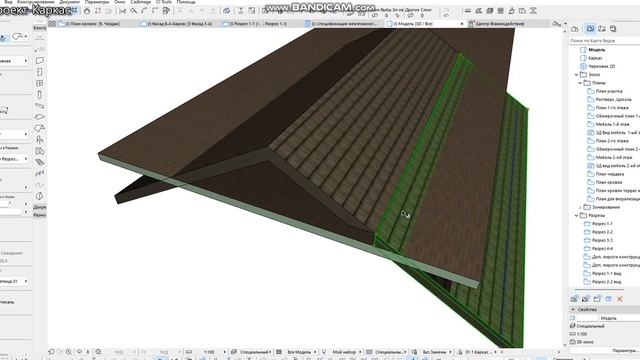Open the Документ menu
Image resolution: width=640 pixels, height=360 pixels.
(69, 2)
